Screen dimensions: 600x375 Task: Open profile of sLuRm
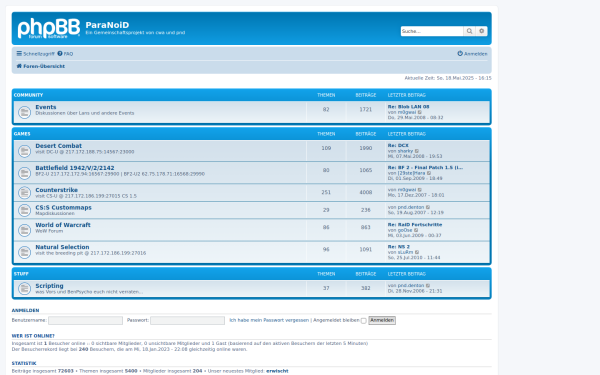pos(405,253)
